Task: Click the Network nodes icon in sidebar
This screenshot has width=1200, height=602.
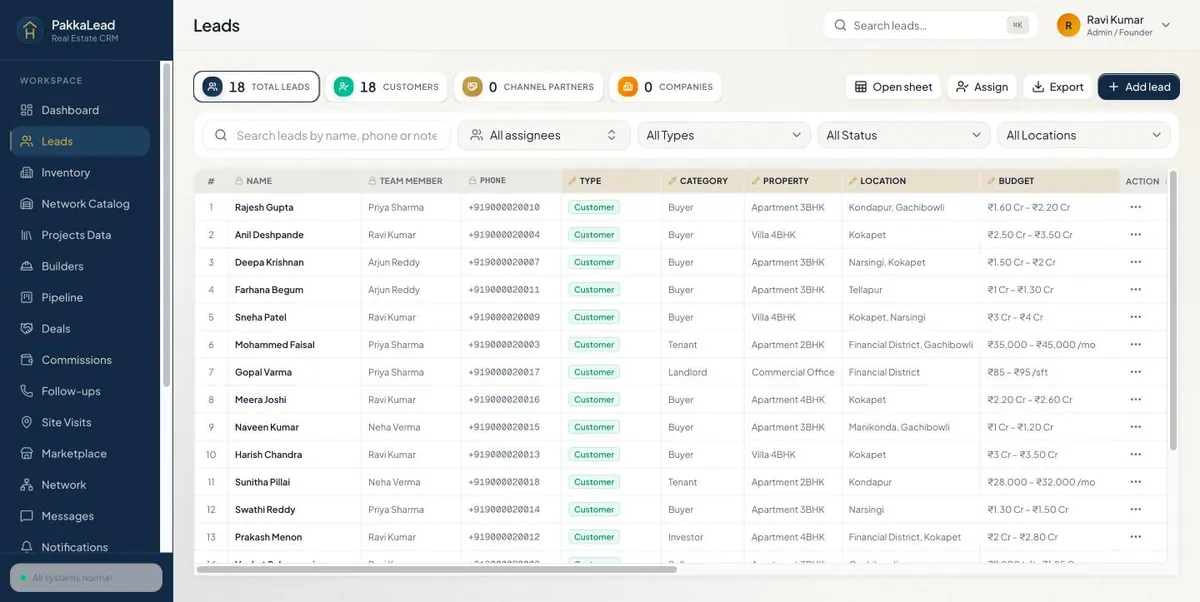Action: [27, 485]
